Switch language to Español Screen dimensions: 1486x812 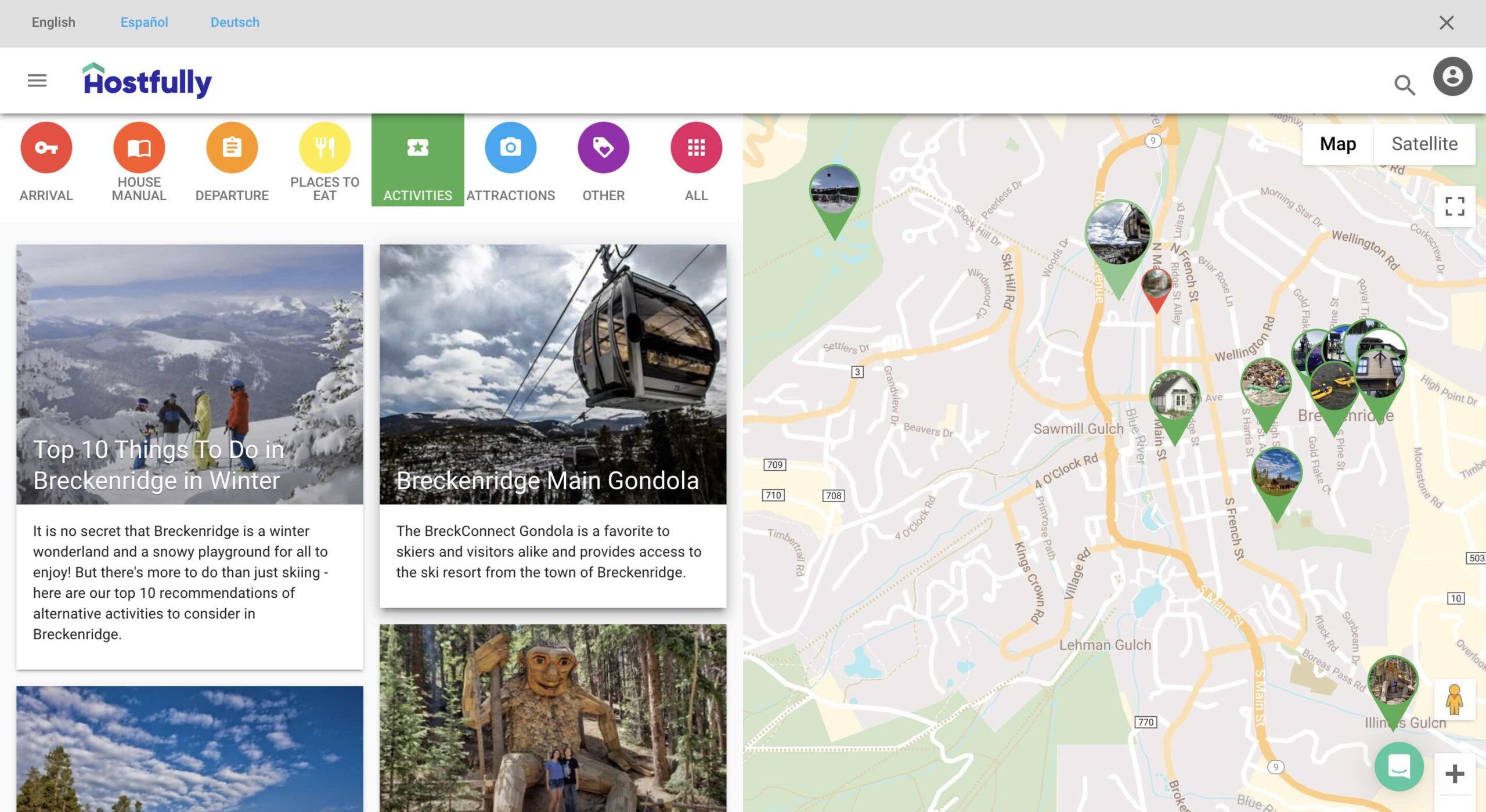pyautogui.click(x=144, y=22)
